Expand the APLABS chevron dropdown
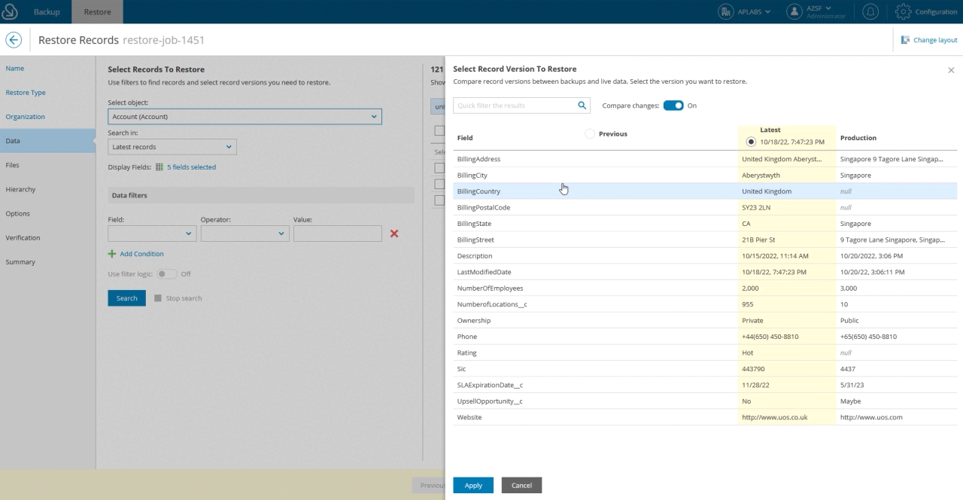 point(767,12)
